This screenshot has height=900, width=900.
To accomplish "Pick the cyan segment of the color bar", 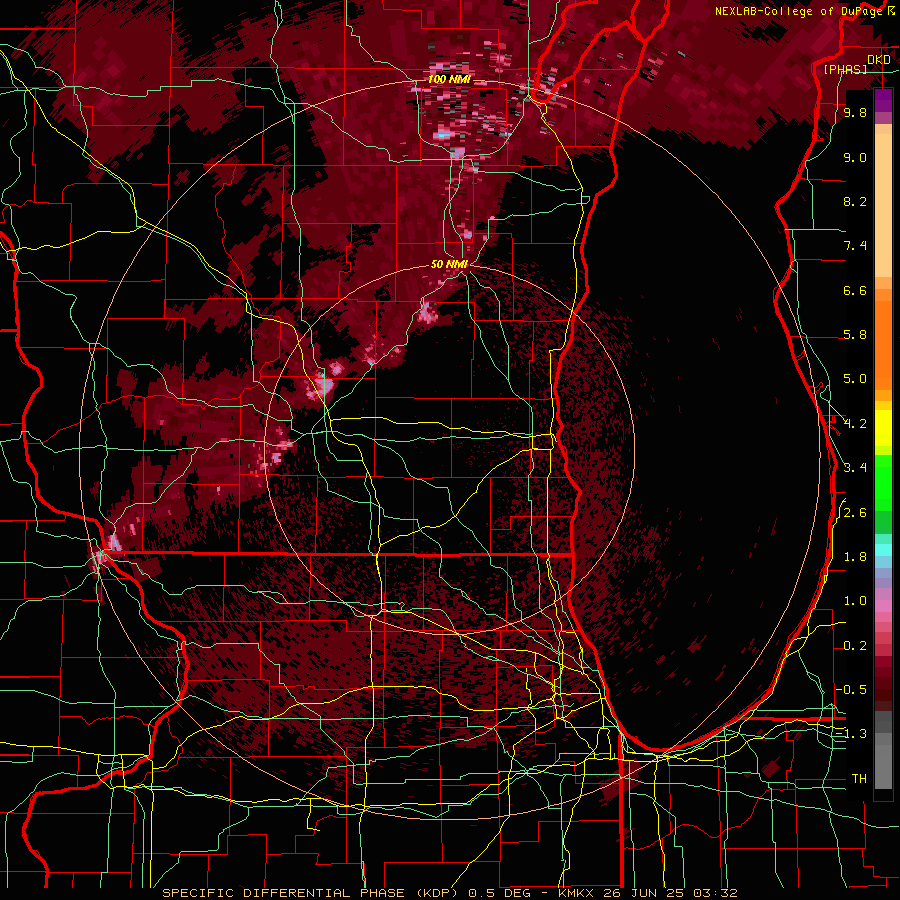I will [x=883, y=550].
